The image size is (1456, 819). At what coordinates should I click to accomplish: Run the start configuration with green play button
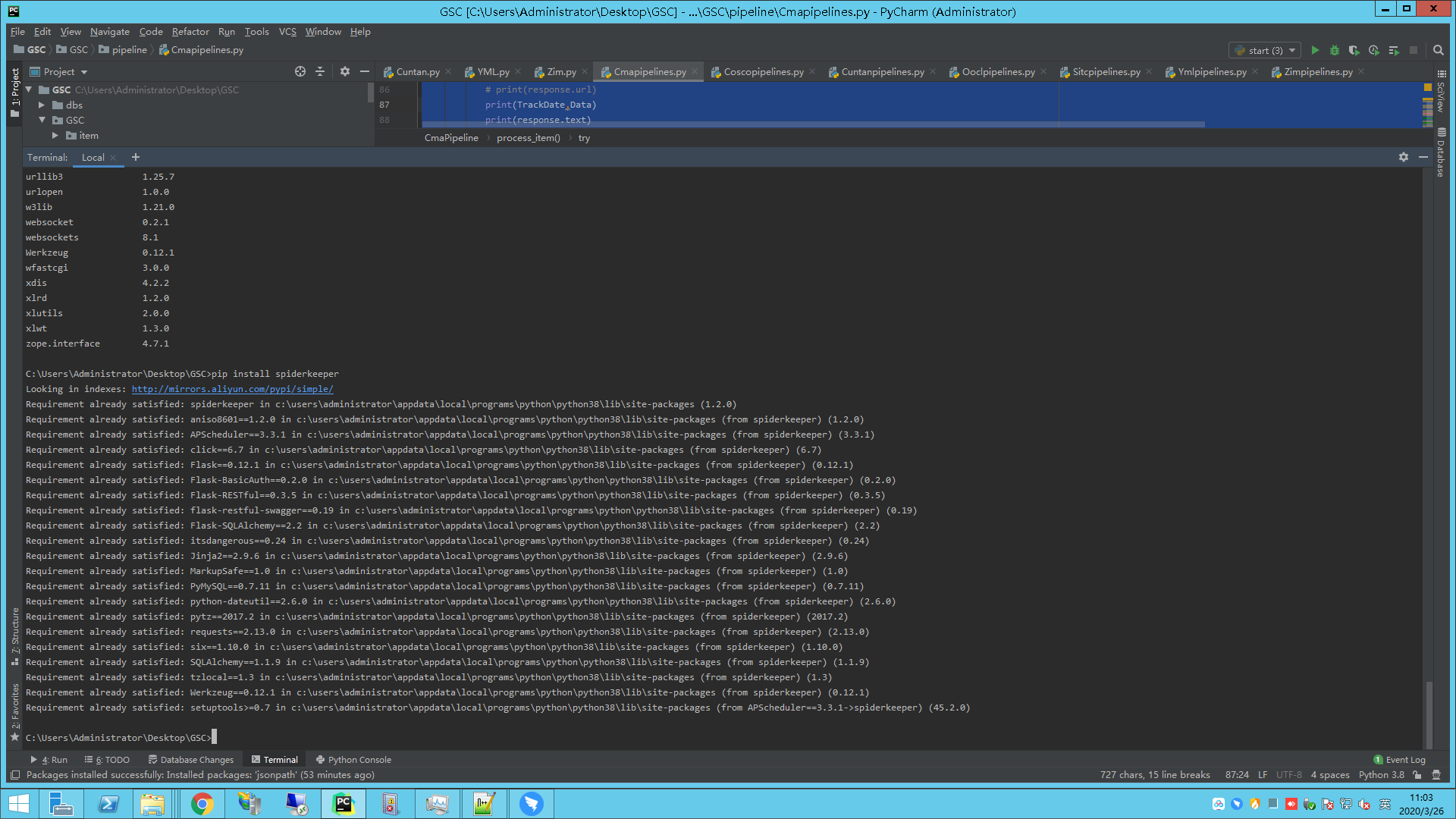(x=1315, y=50)
